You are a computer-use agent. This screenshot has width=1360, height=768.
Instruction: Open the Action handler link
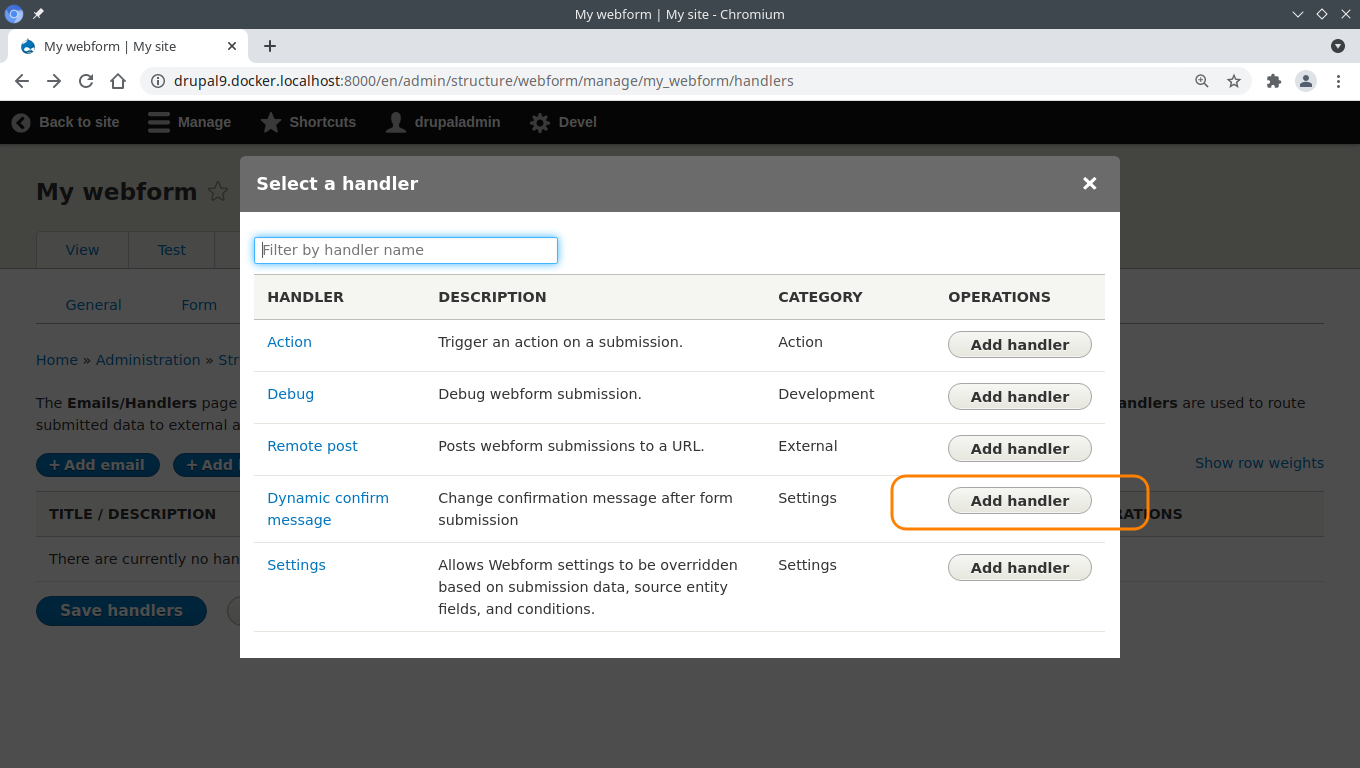289,342
